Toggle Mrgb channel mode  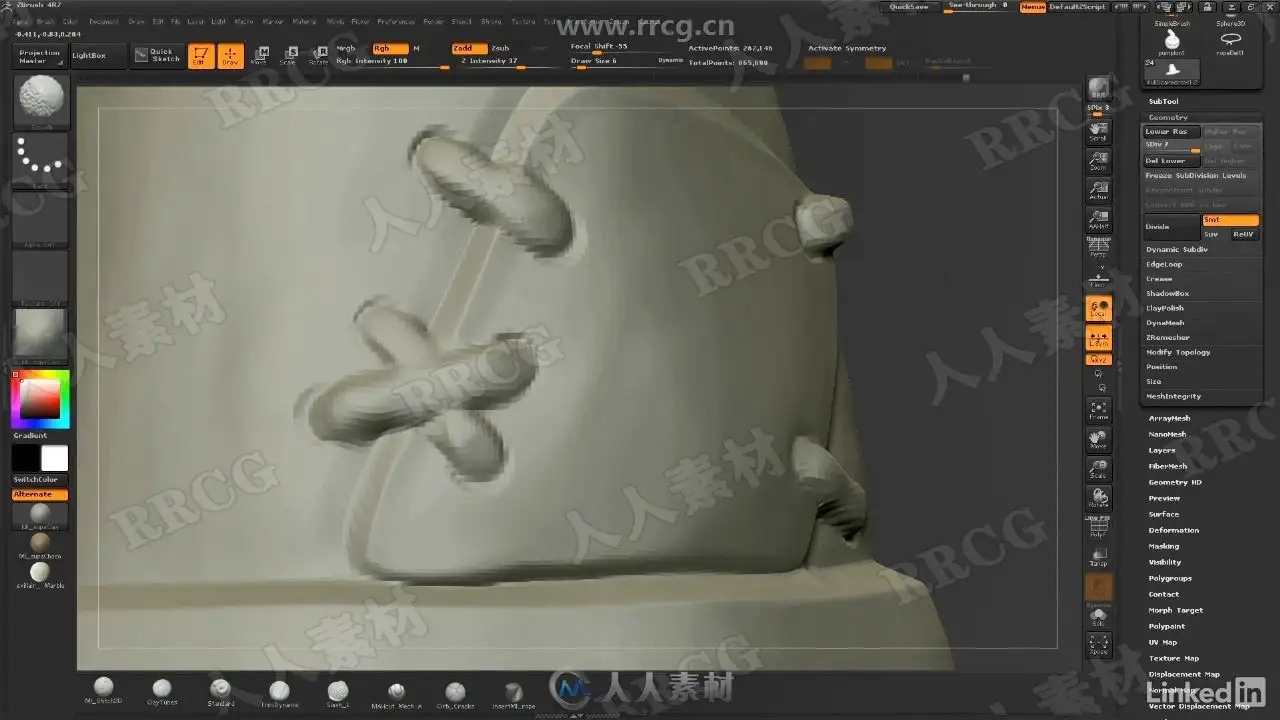coord(346,48)
